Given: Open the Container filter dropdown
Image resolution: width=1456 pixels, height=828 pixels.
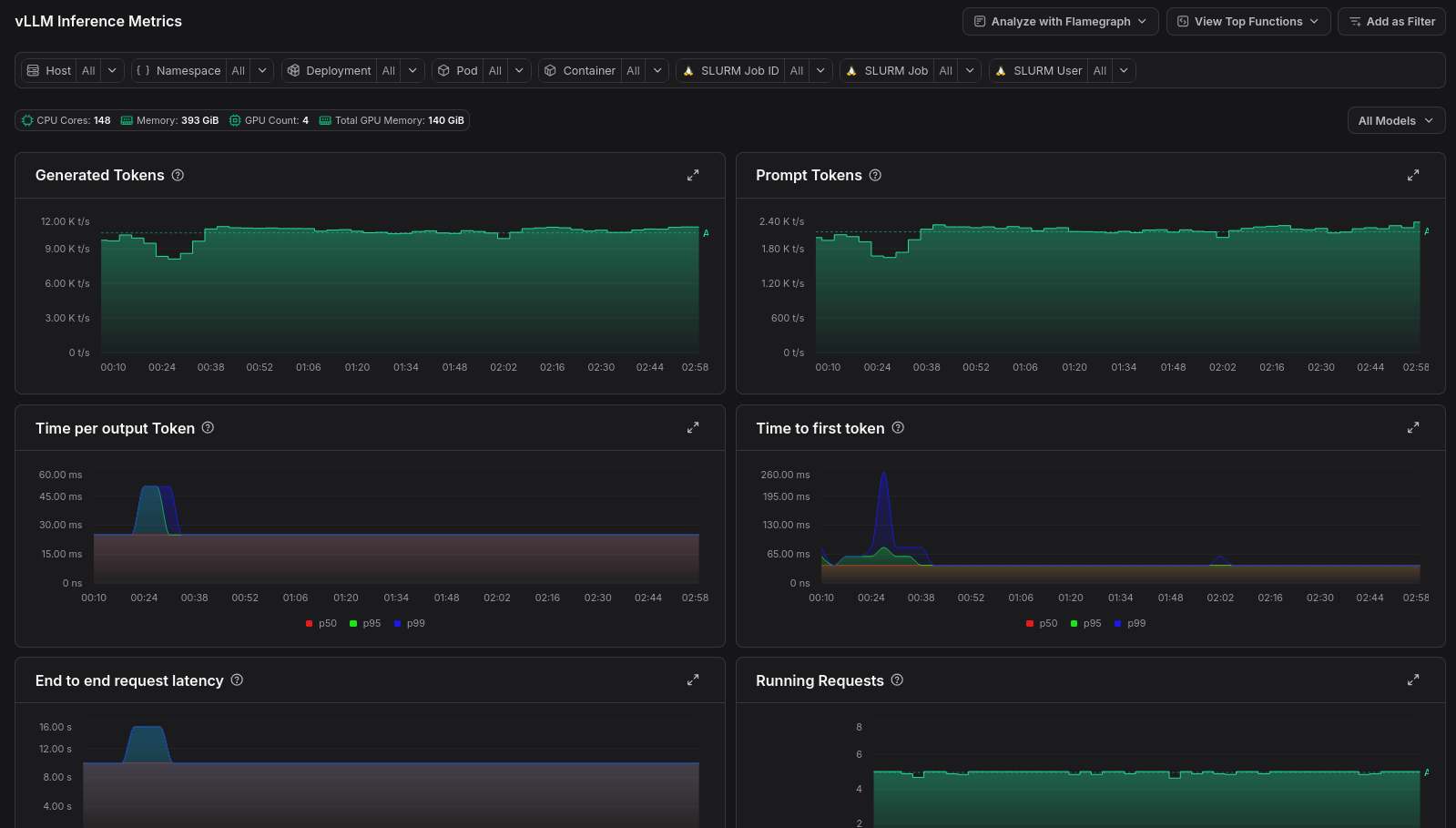Looking at the screenshot, I should click(657, 70).
